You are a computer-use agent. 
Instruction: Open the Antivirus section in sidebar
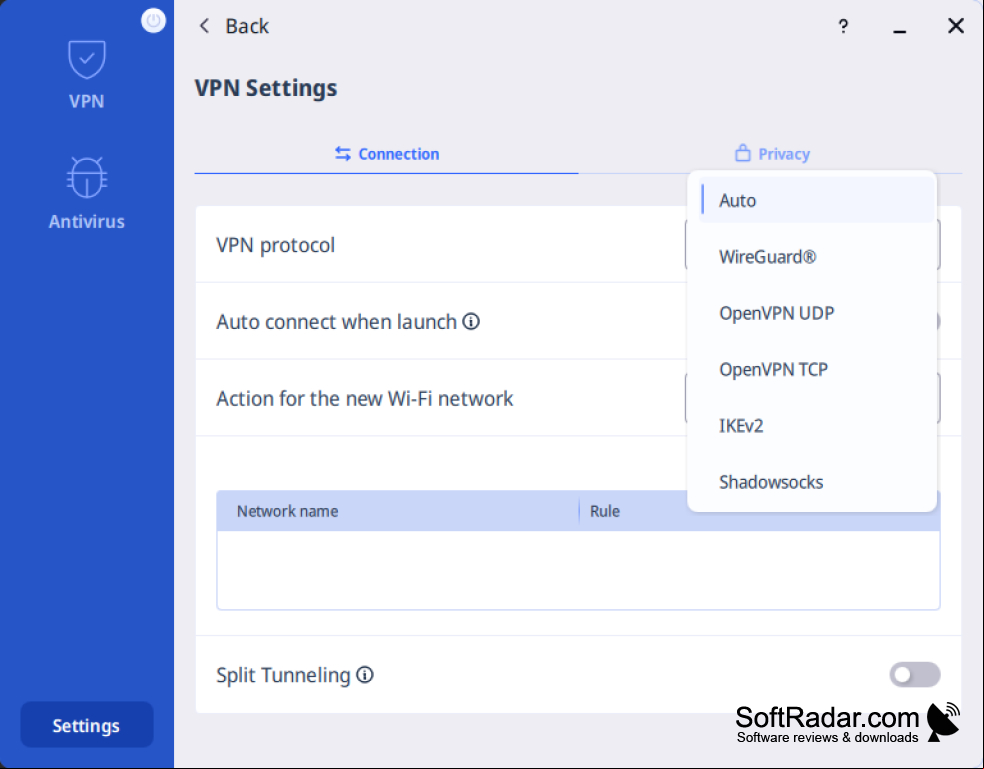[87, 193]
